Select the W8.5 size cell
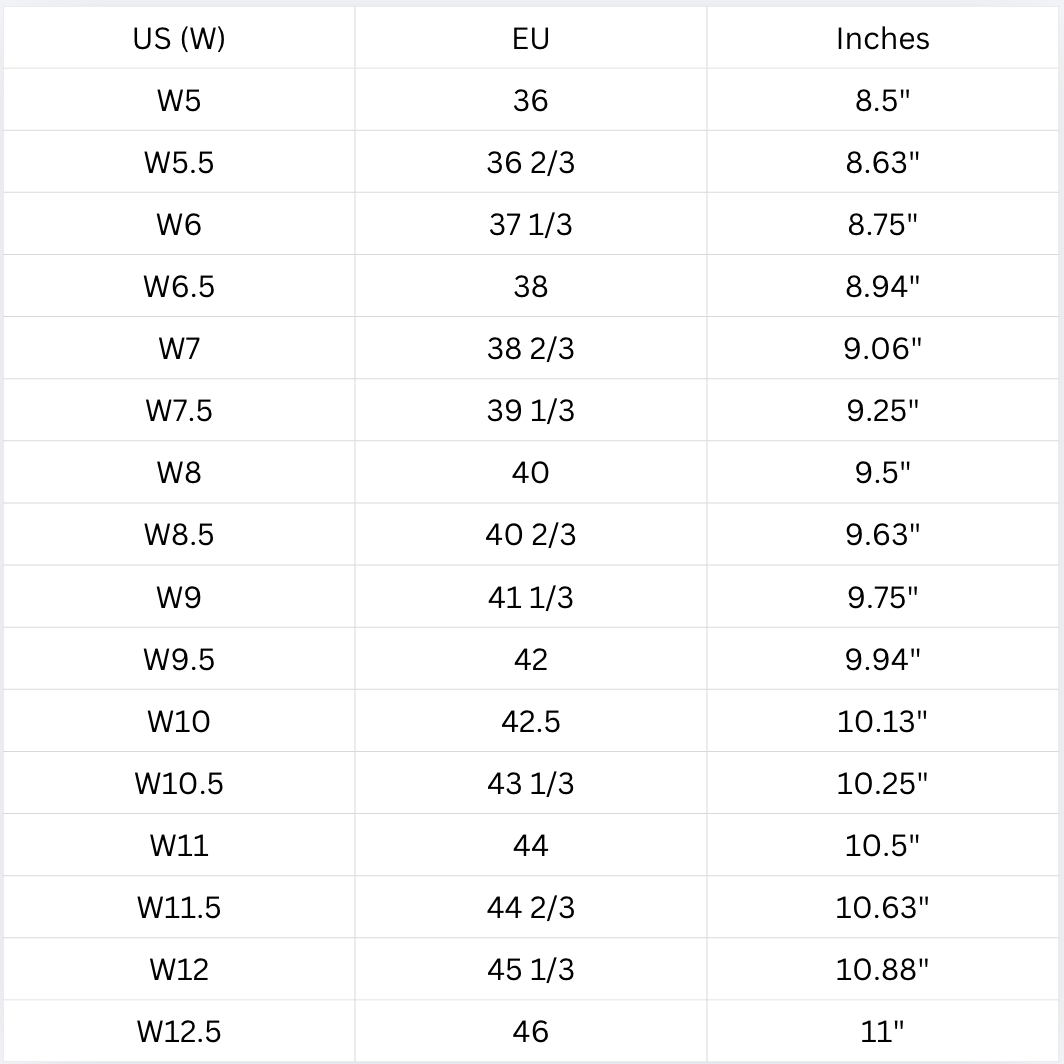Image resolution: width=1064 pixels, height=1064 pixels. click(x=179, y=535)
